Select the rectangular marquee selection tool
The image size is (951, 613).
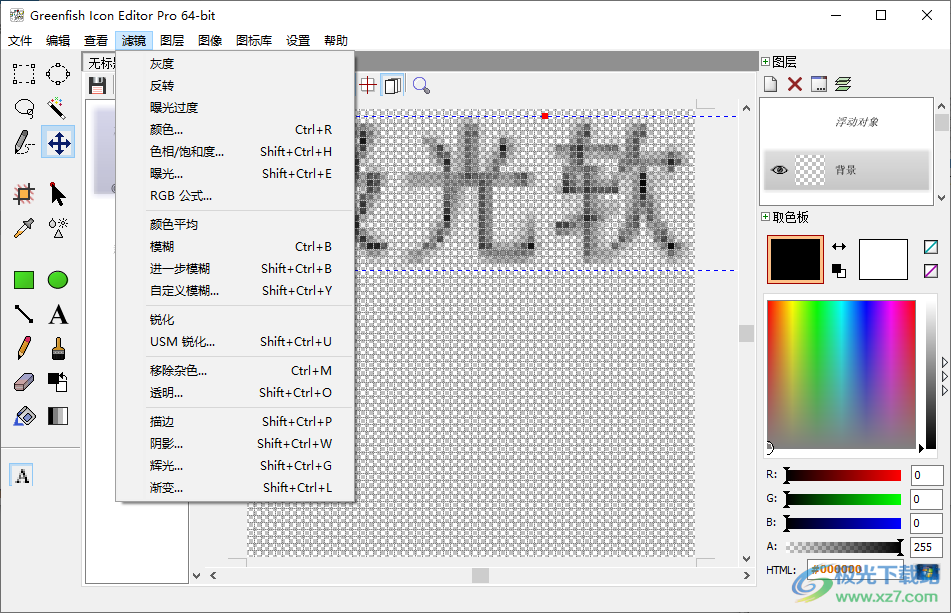[23, 73]
